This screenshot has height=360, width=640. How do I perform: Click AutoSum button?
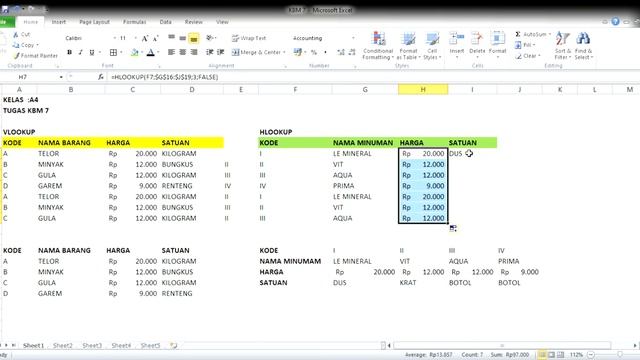(532, 34)
